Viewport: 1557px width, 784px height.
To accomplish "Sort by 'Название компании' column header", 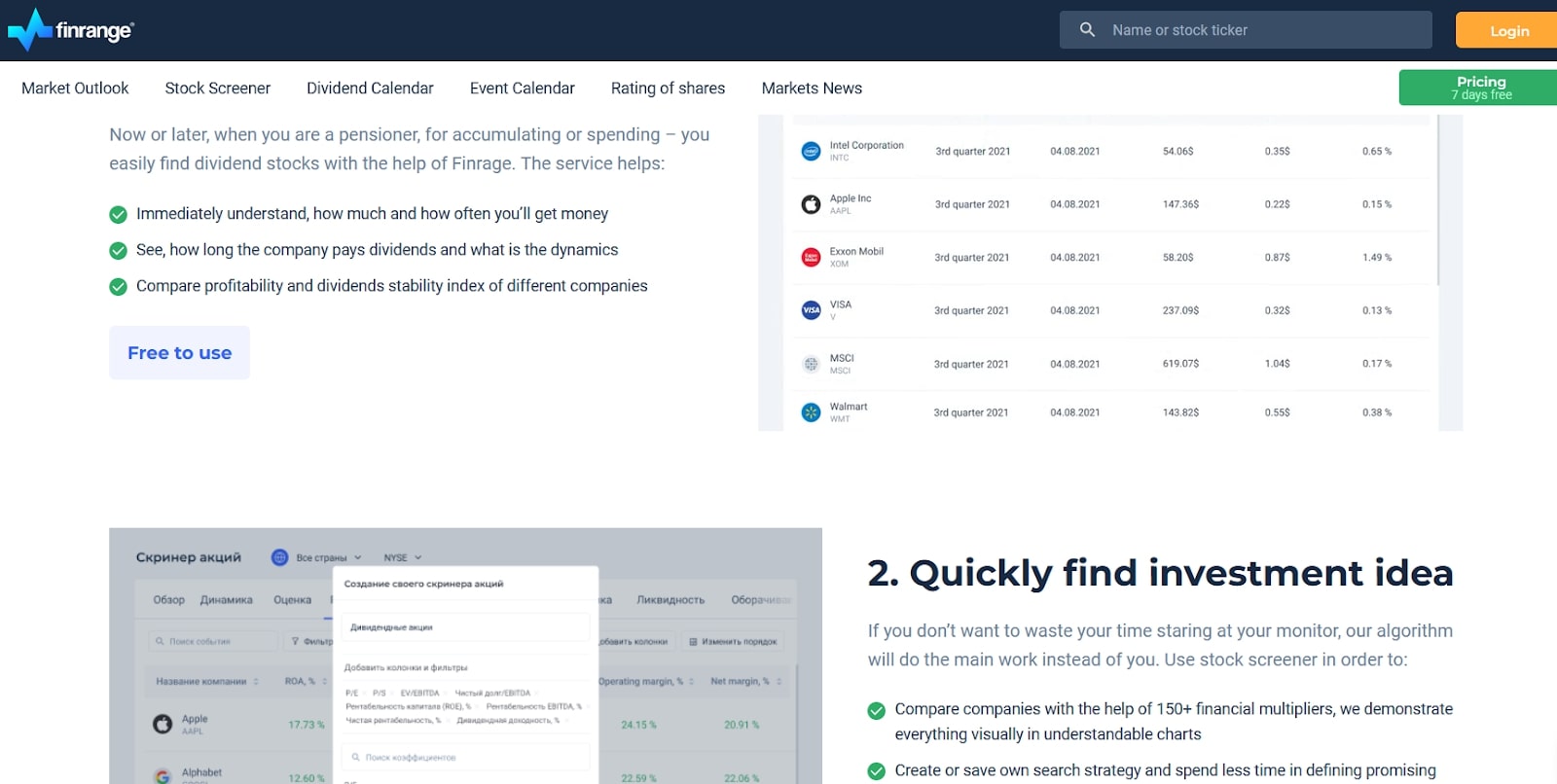I will tap(207, 681).
